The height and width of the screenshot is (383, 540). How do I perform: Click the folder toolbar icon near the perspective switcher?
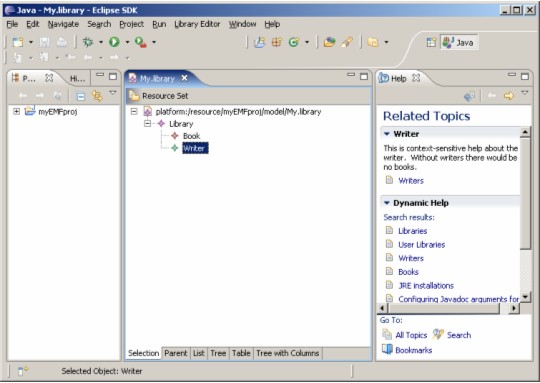coord(373,42)
